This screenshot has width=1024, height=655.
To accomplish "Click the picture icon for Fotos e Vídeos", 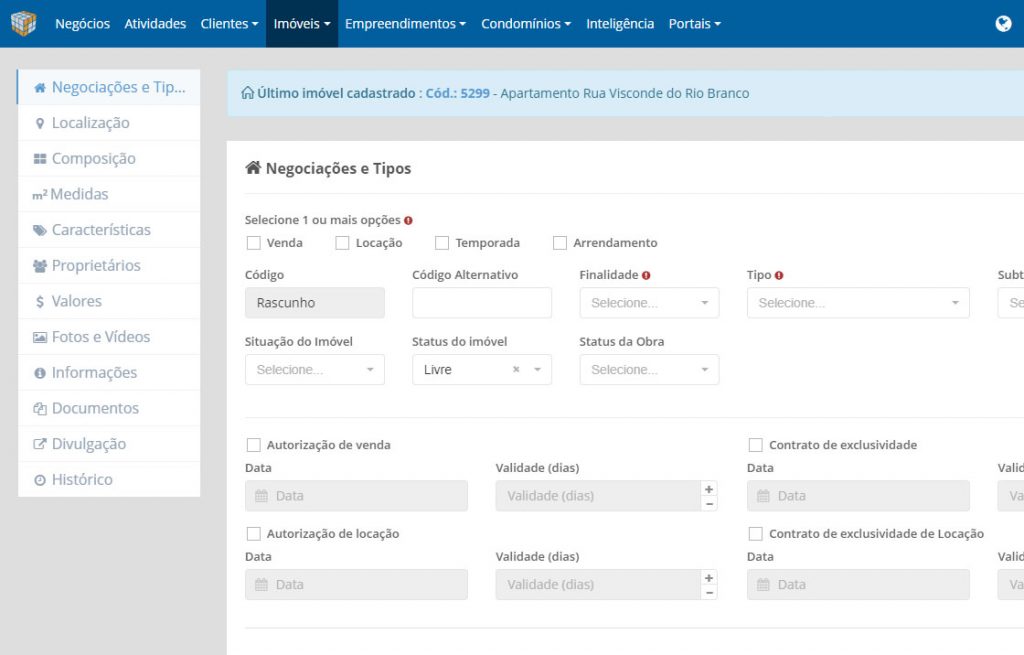I will click(x=40, y=337).
